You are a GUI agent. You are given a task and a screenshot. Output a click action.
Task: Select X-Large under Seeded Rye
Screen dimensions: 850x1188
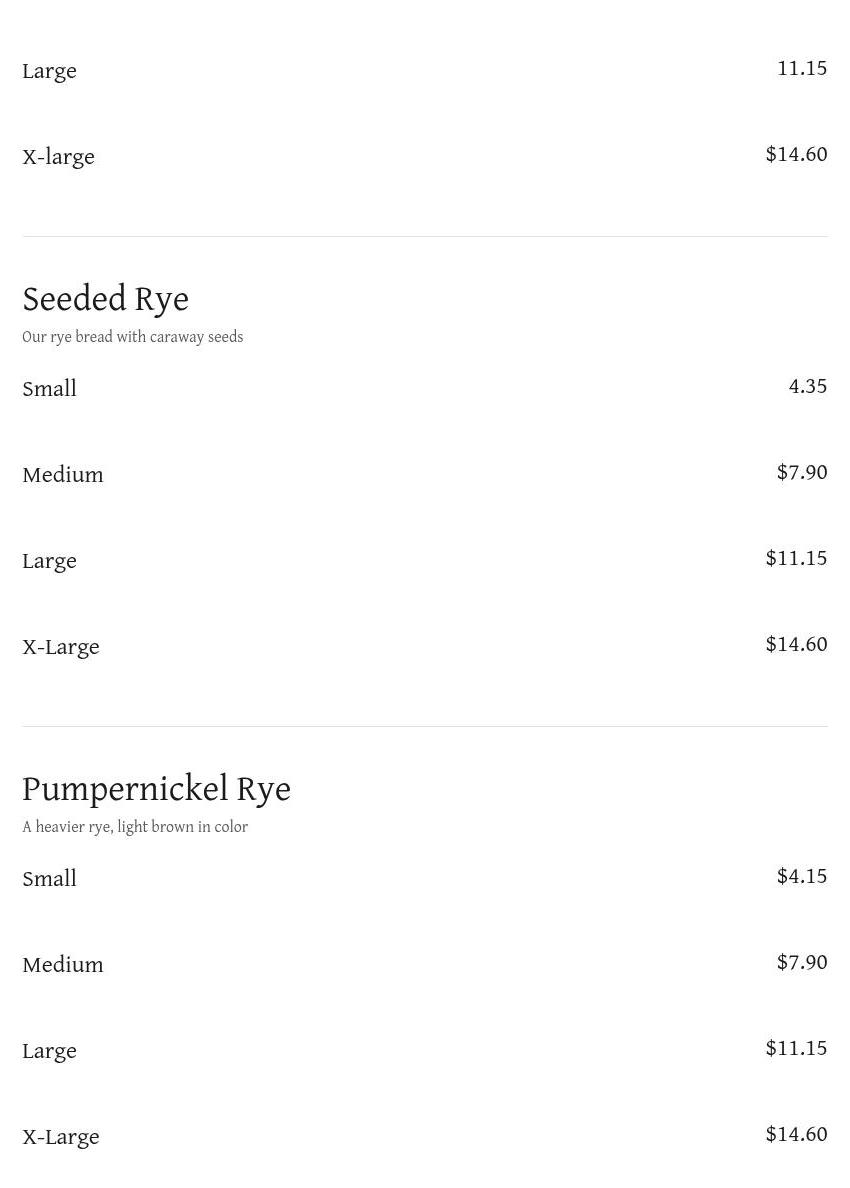click(61, 647)
